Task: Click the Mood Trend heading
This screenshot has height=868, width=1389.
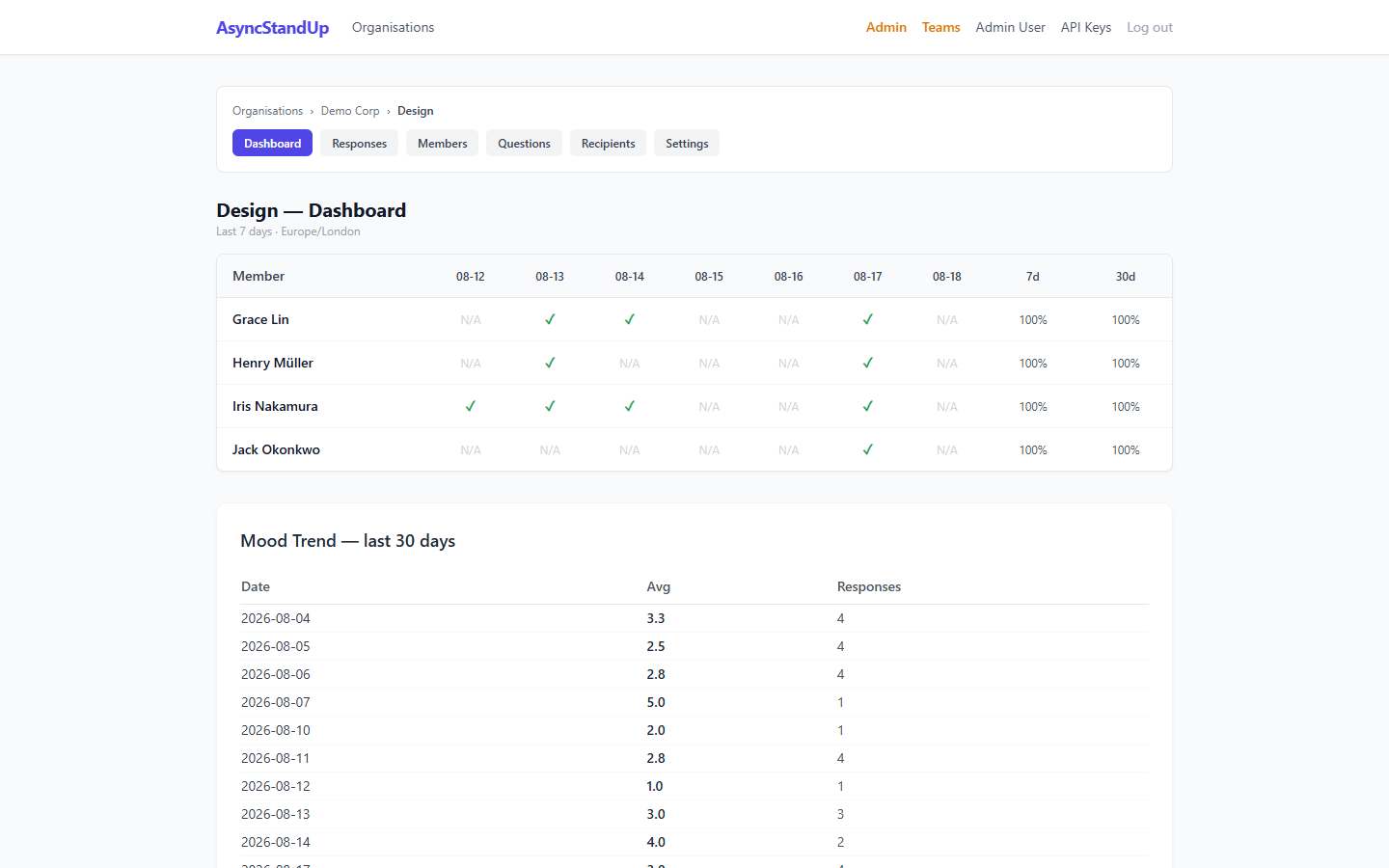Action: 347,541
